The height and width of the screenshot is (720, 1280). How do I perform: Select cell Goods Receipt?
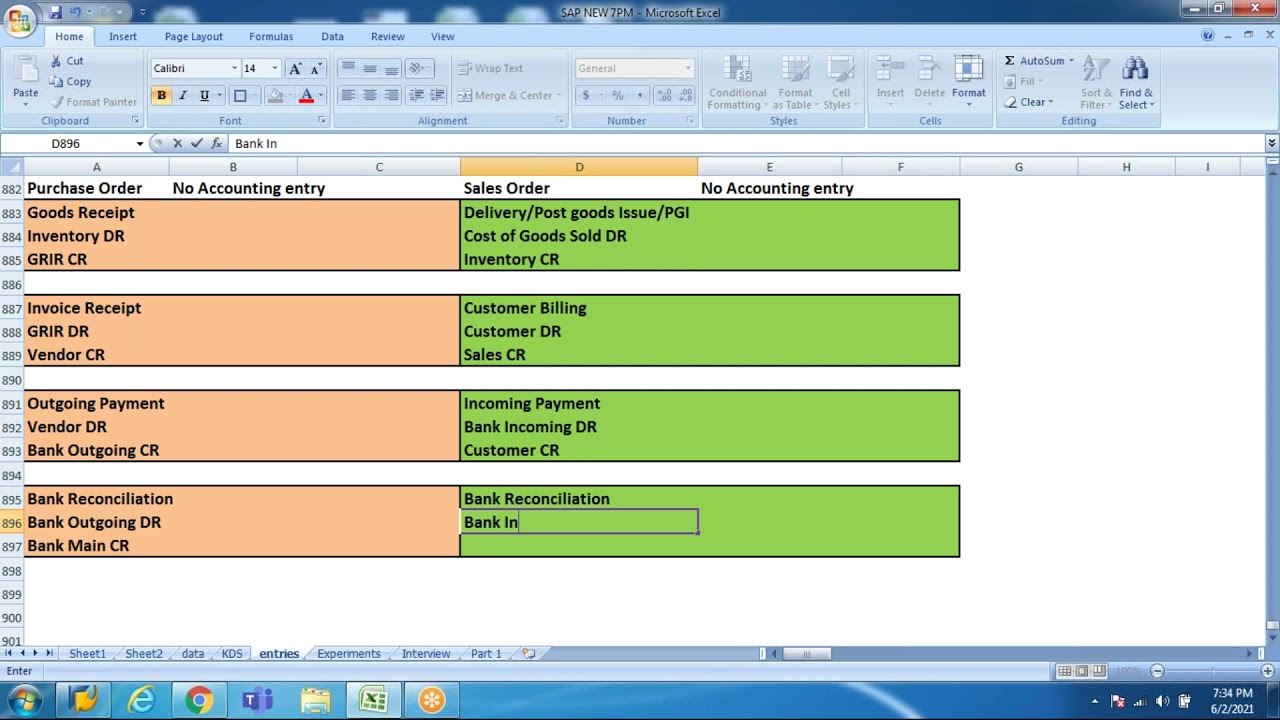[x=97, y=212]
